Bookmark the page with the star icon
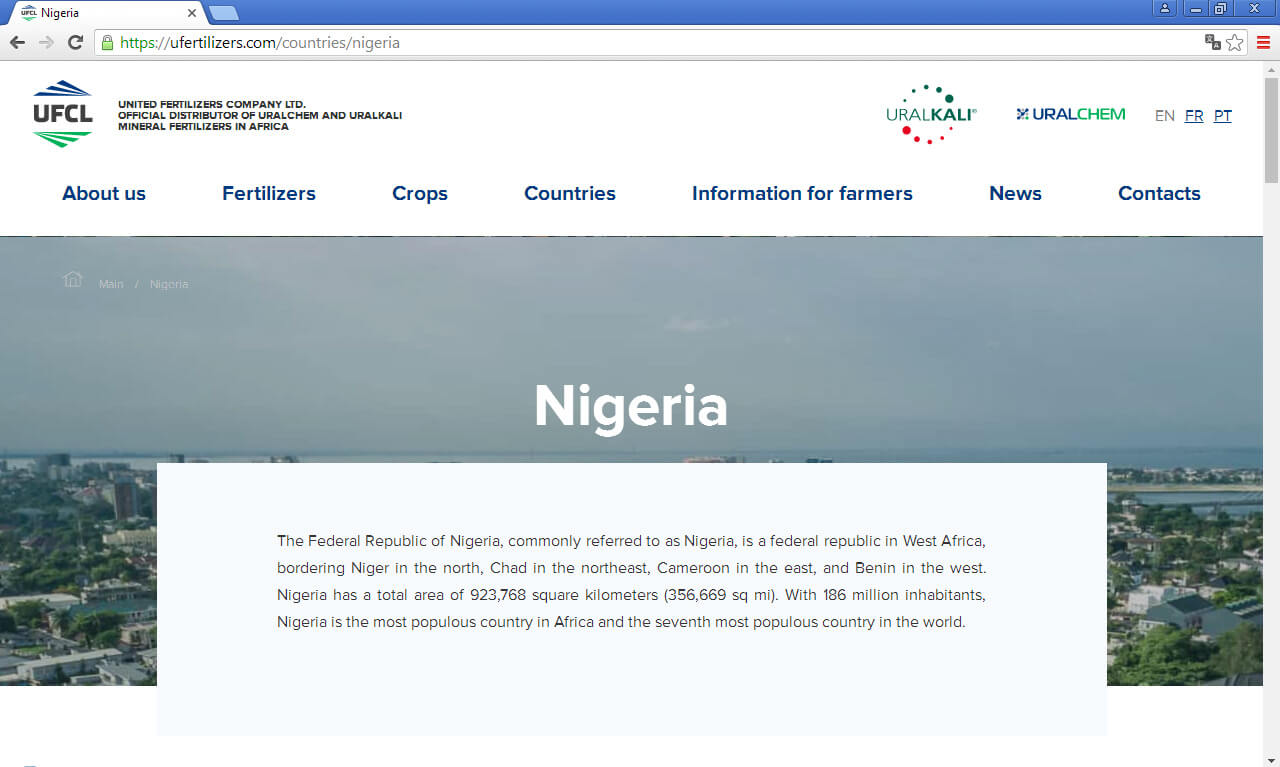 click(1235, 42)
